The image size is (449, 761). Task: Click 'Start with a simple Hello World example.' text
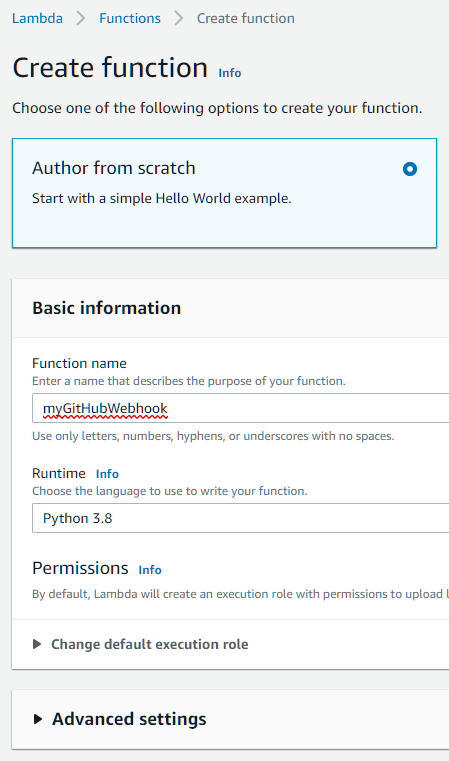point(162,199)
